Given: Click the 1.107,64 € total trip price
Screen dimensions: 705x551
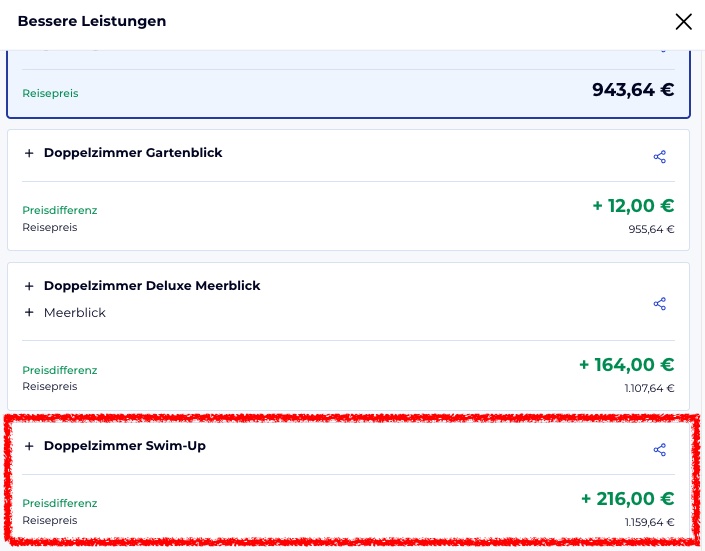Looking at the screenshot, I should tap(649, 389).
